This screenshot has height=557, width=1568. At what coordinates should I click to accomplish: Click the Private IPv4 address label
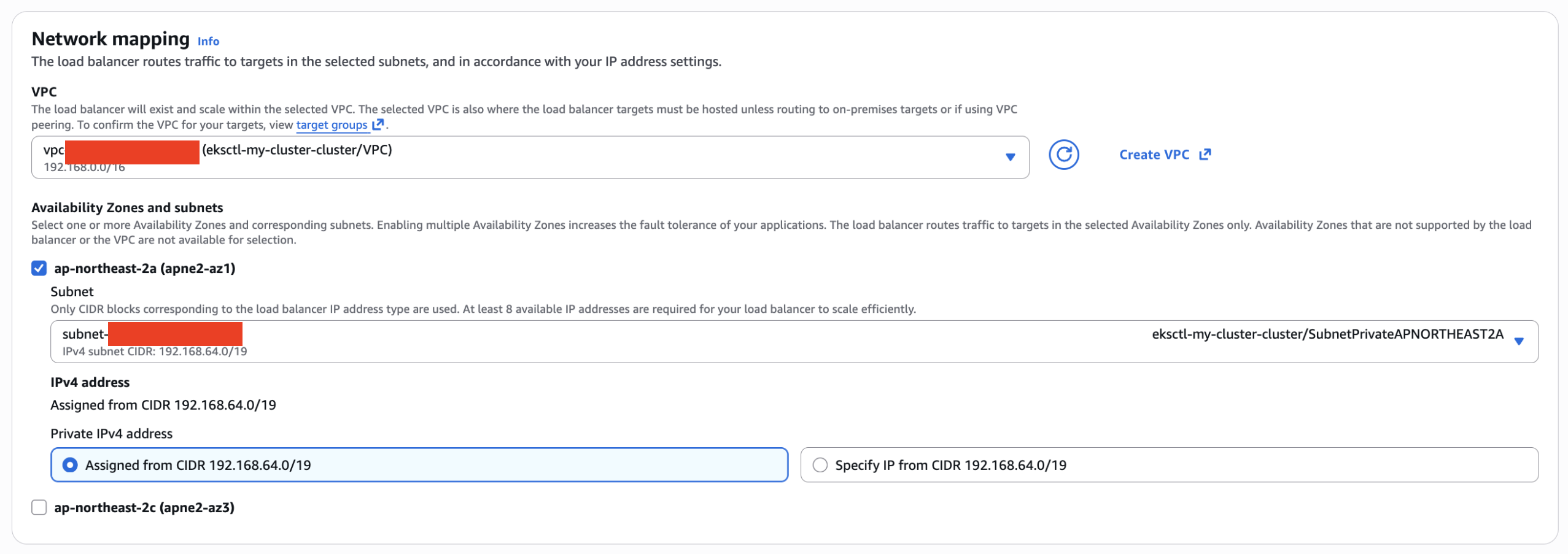pyautogui.click(x=111, y=434)
